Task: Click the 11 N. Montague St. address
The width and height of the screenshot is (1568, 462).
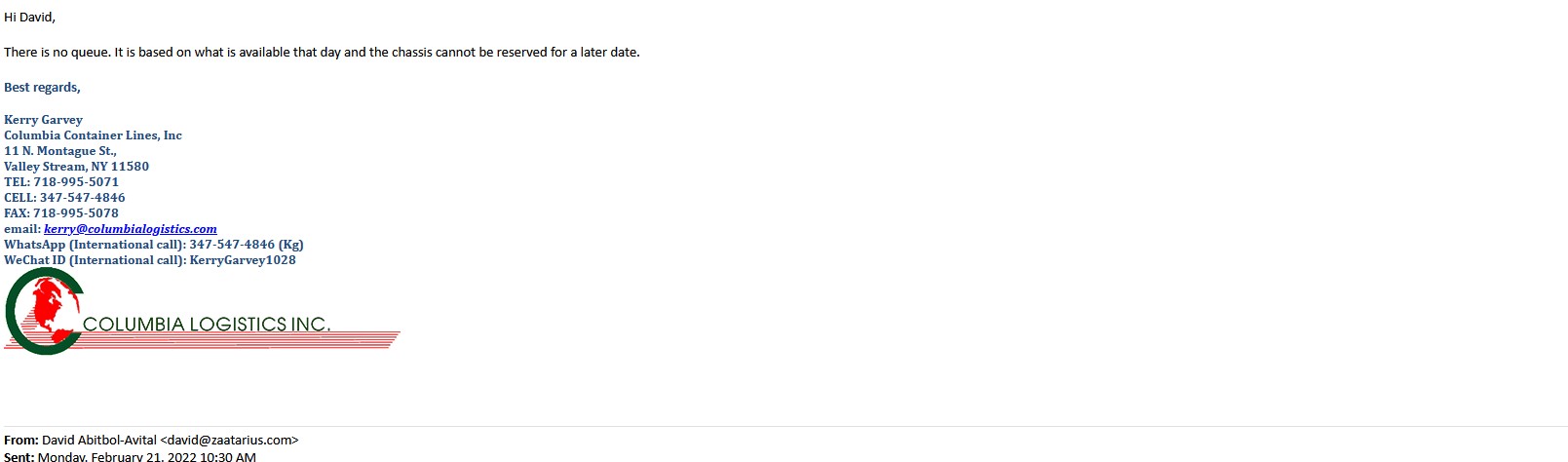Action: [x=60, y=151]
